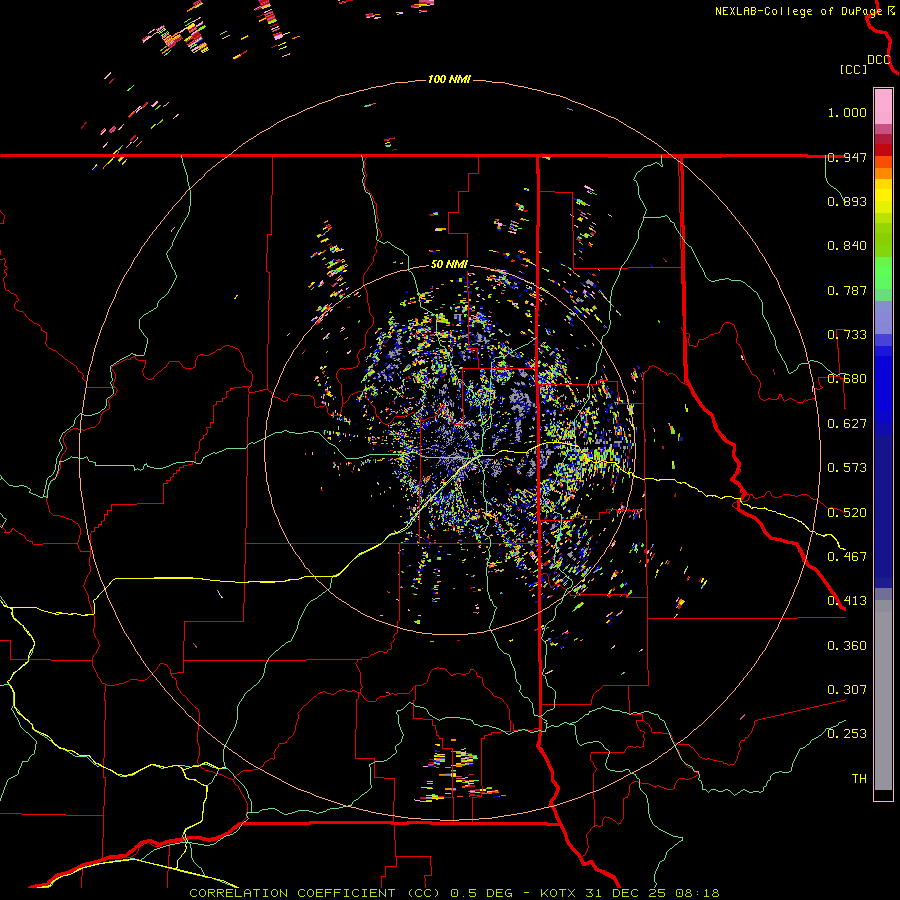Viewport: 900px width, 900px height.
Task: Click the '50 NMI' range ring label
Action: point(449,265)
